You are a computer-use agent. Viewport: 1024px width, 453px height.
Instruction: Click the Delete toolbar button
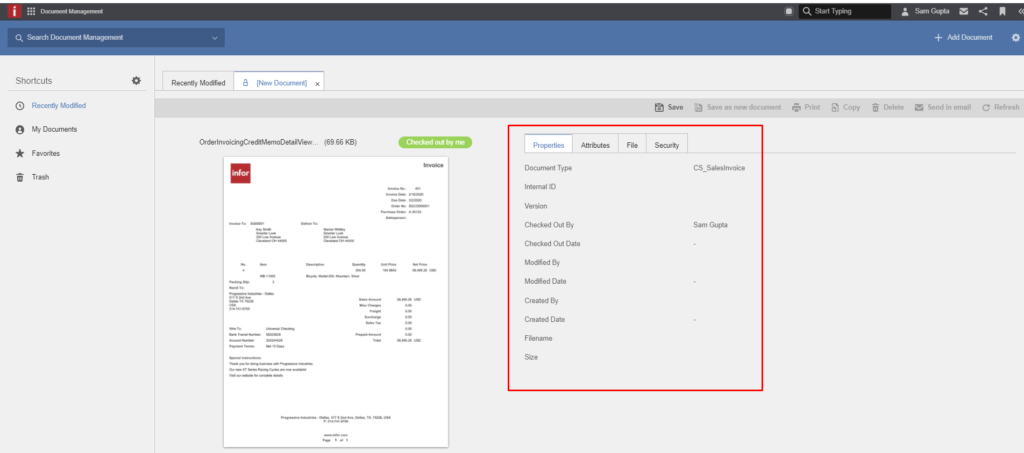tap(888, 107)
